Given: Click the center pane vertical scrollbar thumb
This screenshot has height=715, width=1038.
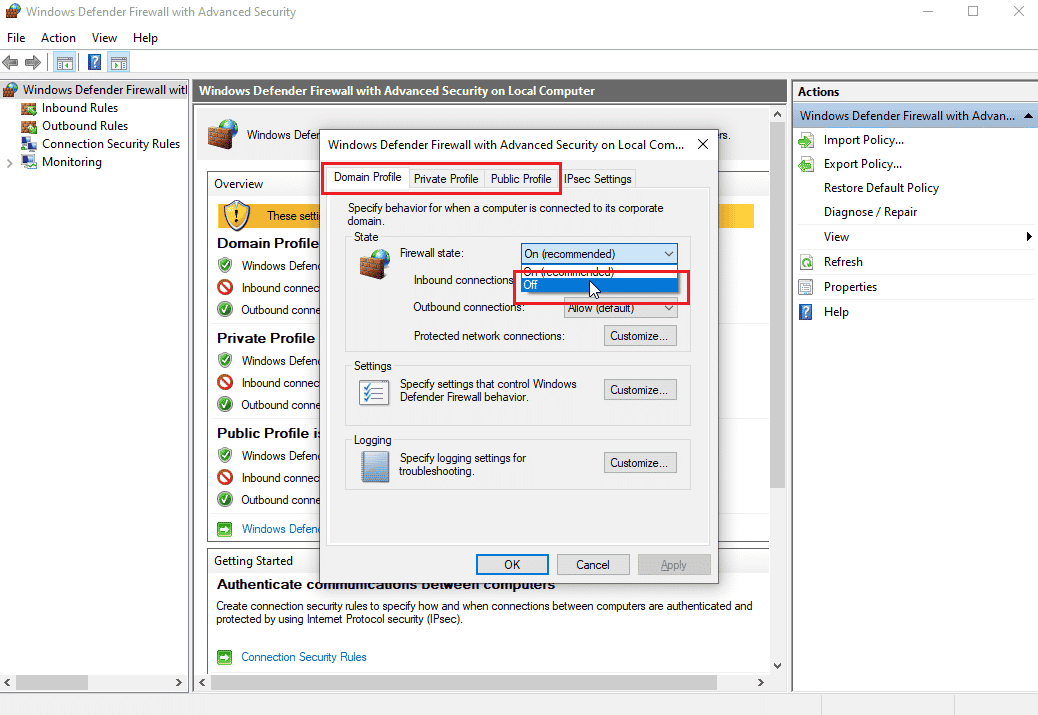Looking at the screenshot, I should coord(777,305).
